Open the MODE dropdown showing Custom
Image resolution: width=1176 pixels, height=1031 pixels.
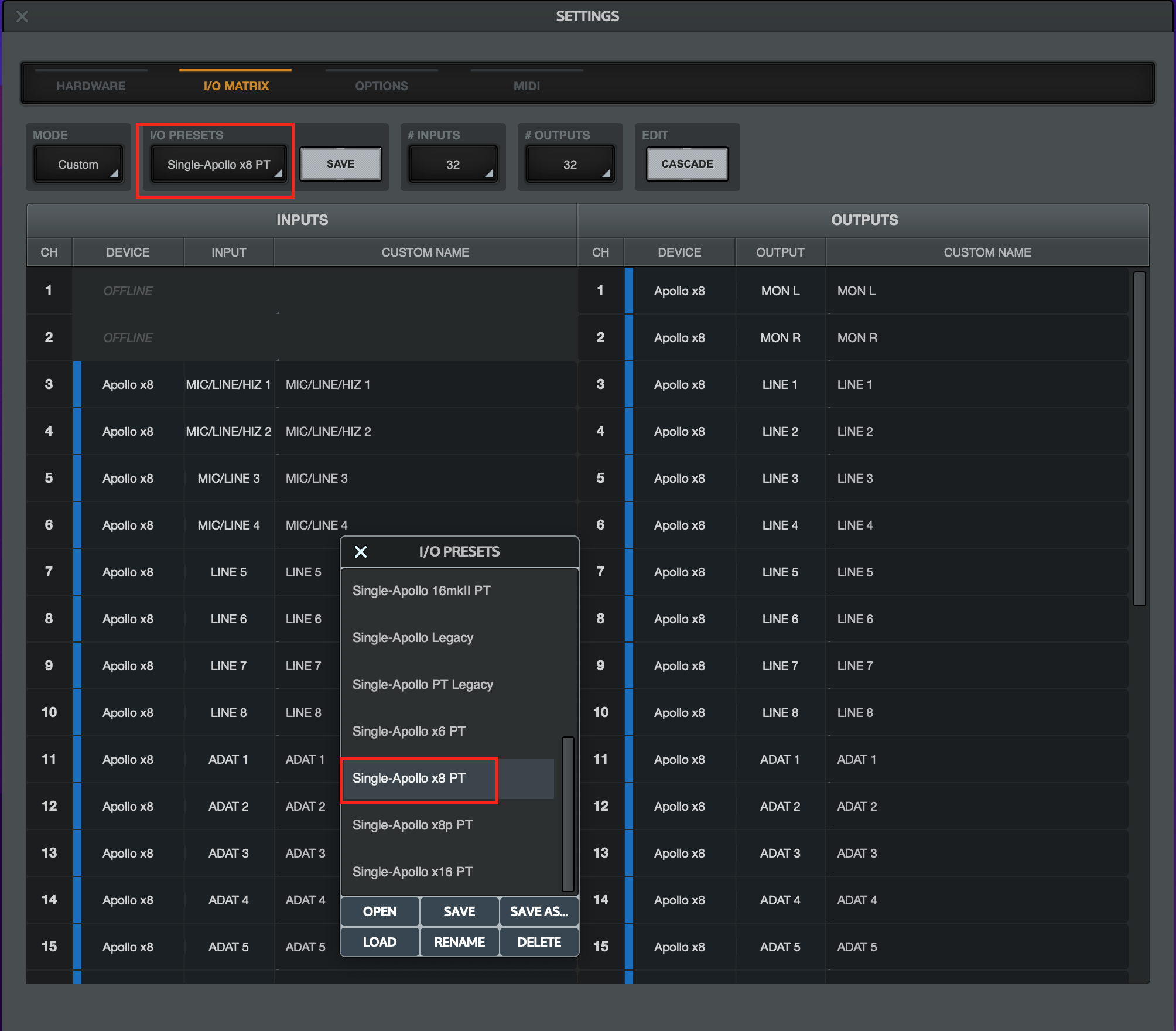tap(78, 164)
